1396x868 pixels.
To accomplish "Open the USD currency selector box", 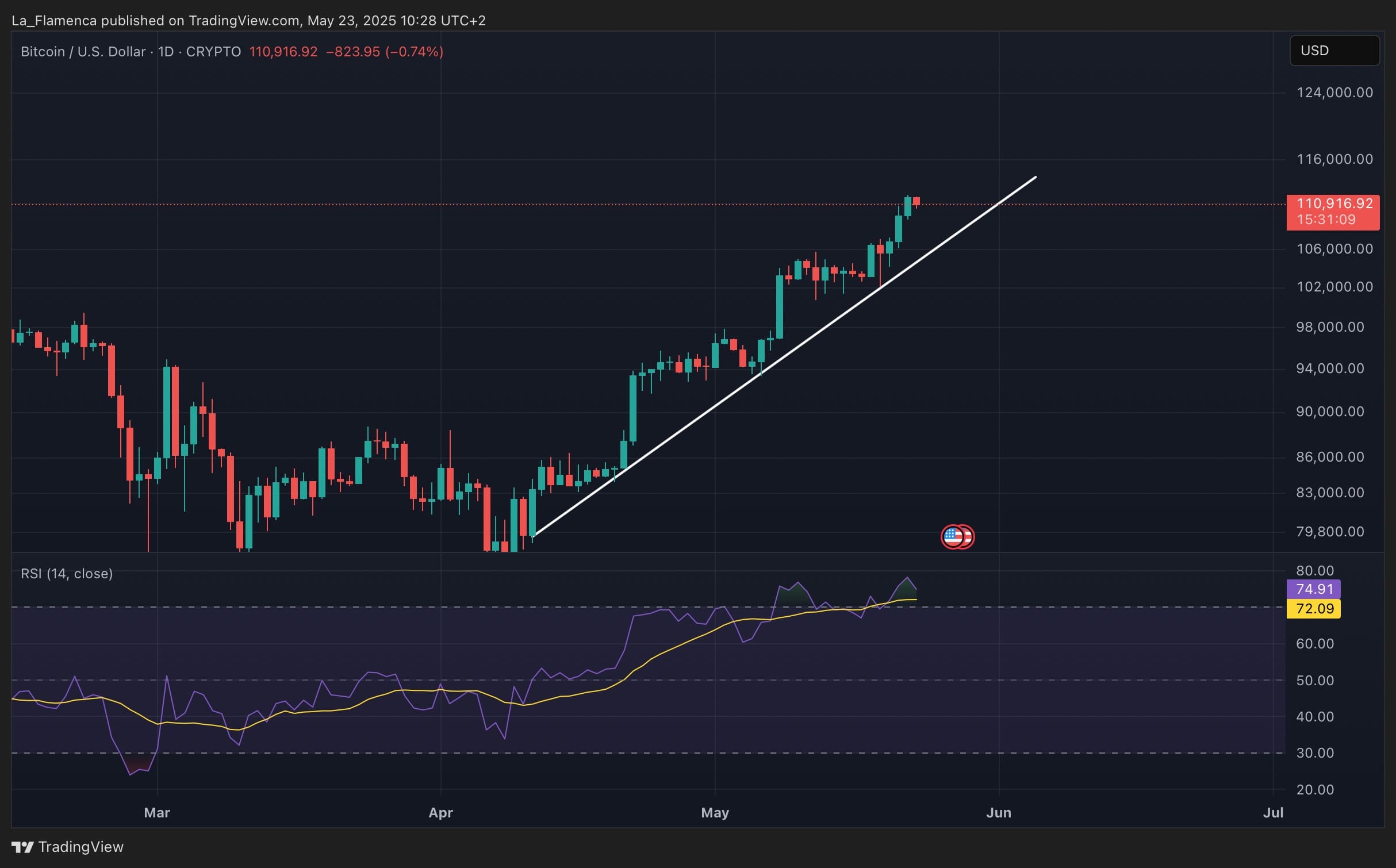I will pos(1334,51).
